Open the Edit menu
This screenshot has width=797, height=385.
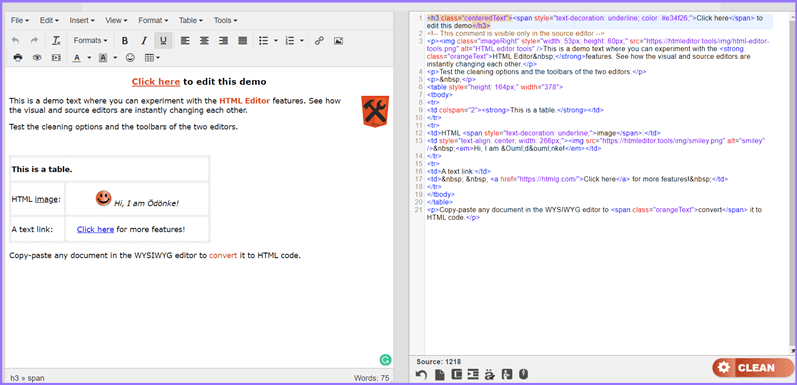(49, 20)
